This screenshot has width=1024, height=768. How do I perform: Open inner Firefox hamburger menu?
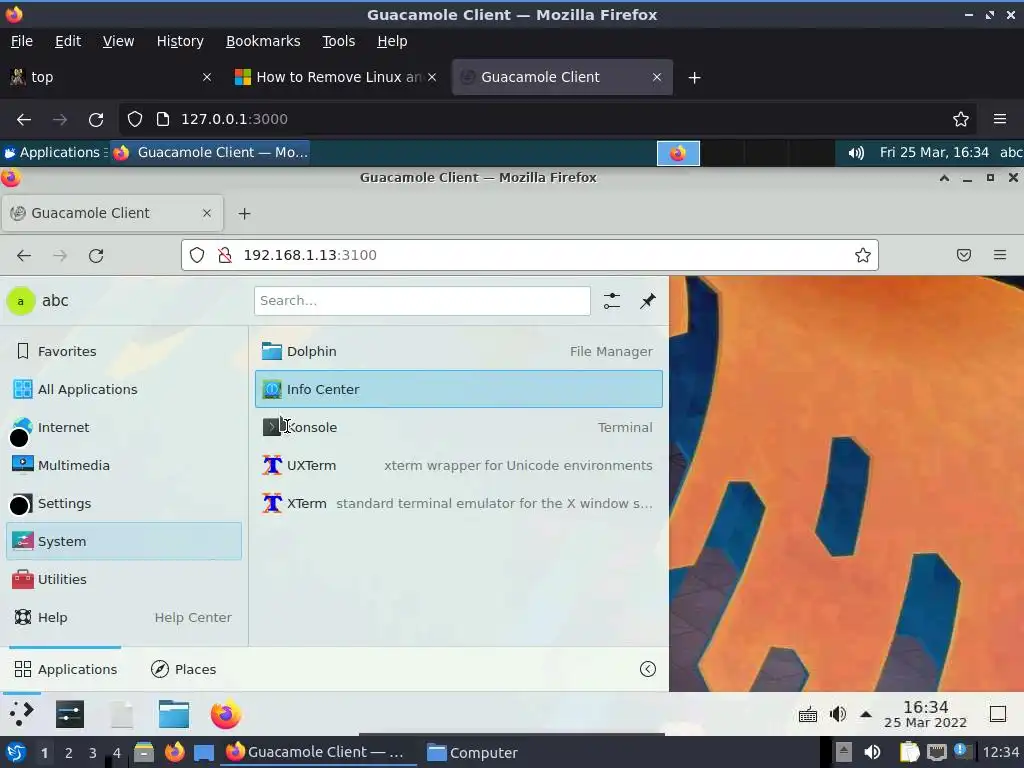point(999,255)
